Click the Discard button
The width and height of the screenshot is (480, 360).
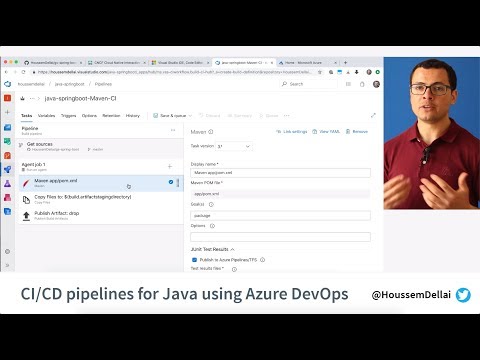(x=209, y=116)
